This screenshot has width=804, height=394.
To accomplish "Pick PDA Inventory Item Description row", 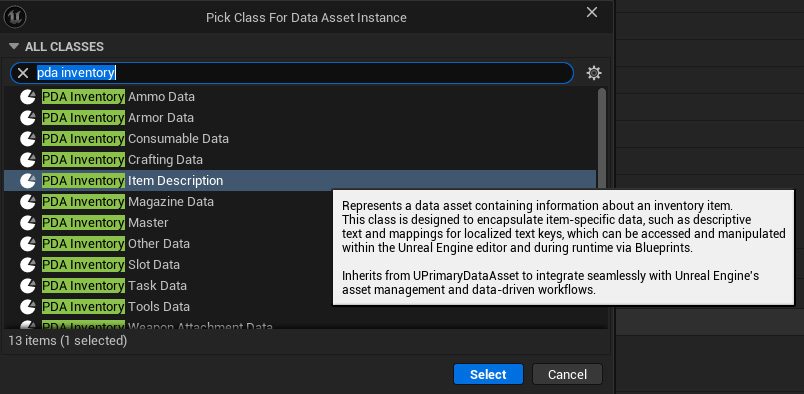I will [x=300, y=181].
